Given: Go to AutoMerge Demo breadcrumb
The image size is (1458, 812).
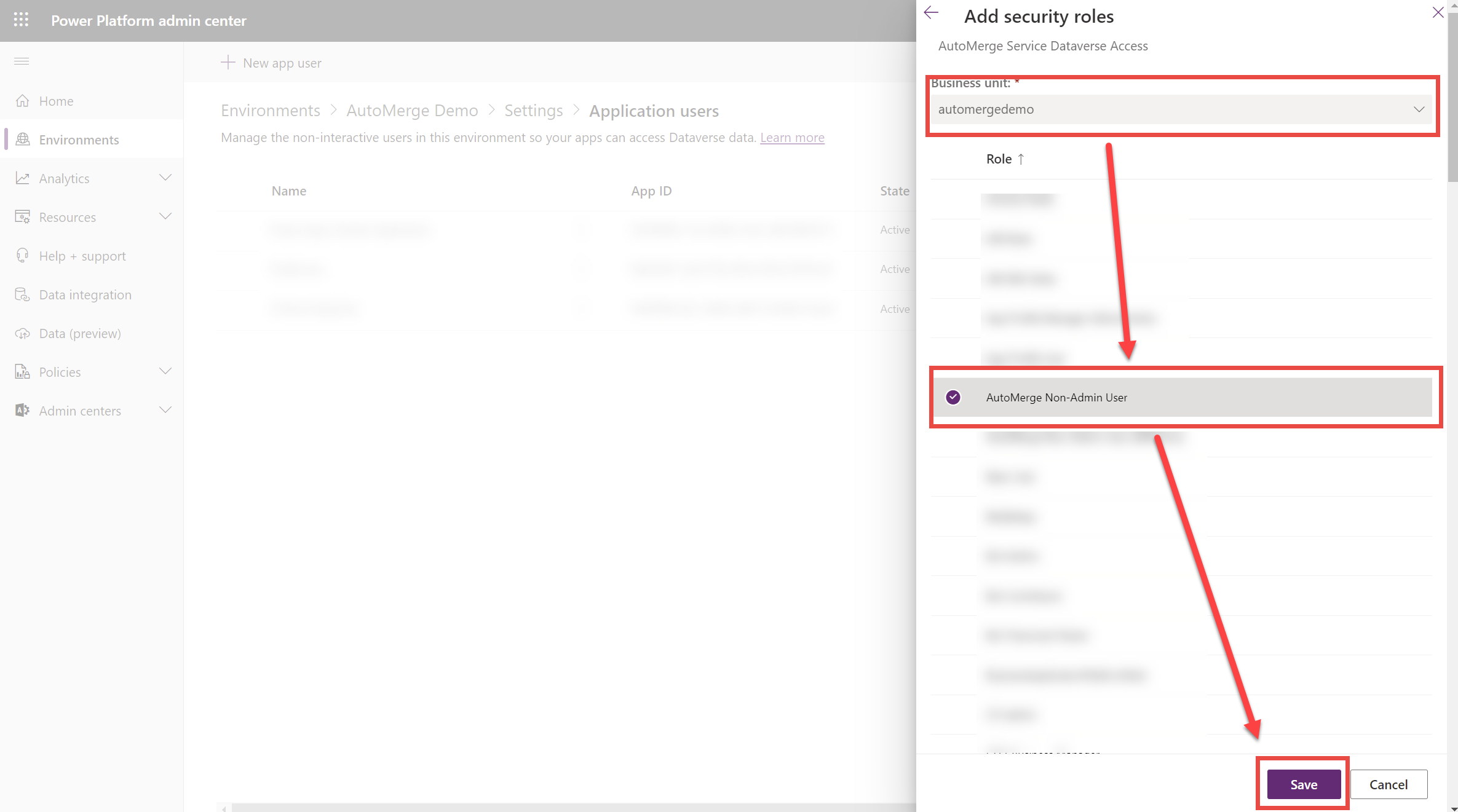Looking at the screenshot, I should 412,111.
